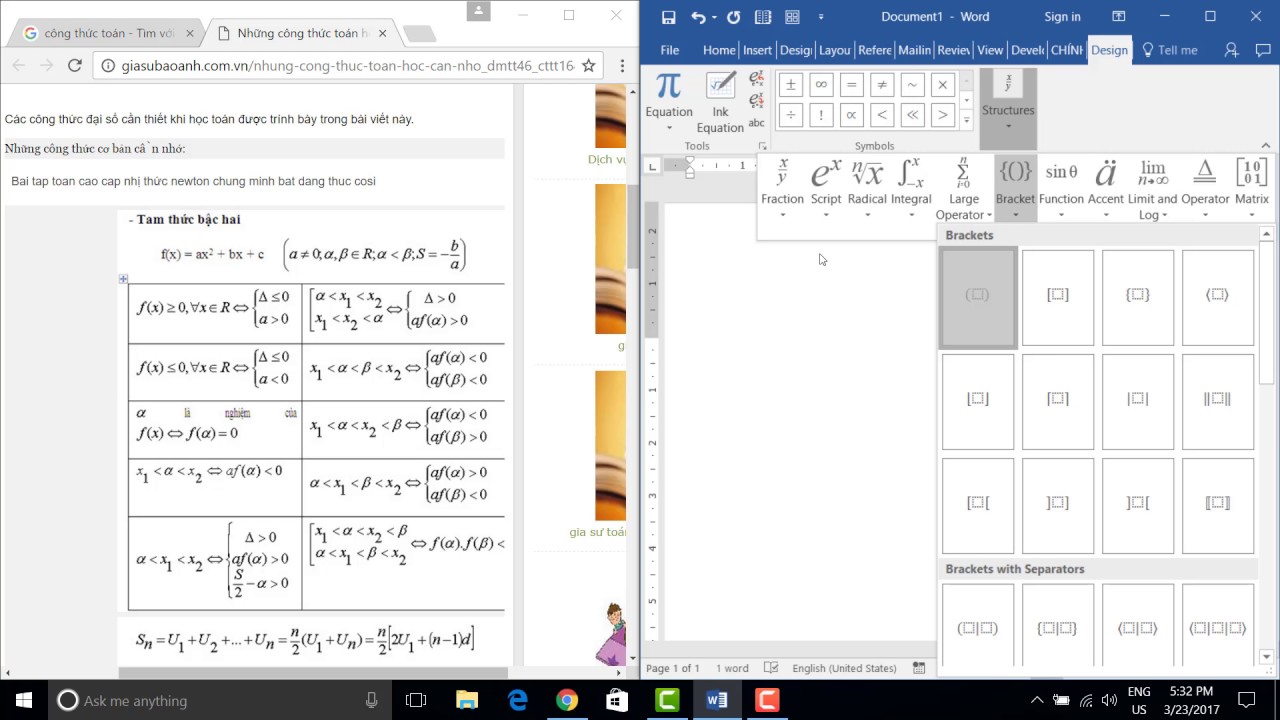Viewport: 1280px width, 720px height.
Task: Click English (United States) language status
Action: (x=844, y=668)
